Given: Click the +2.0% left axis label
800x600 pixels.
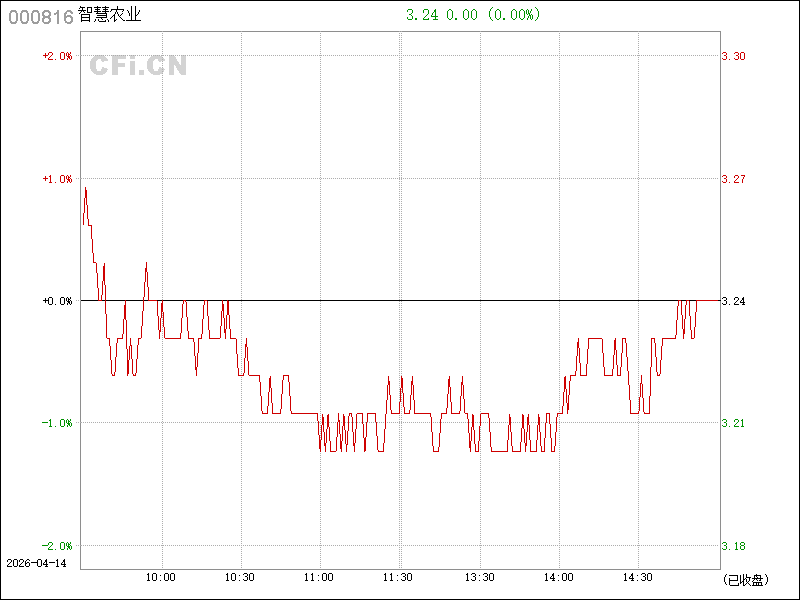Looking at the screenshot, I should 57,56.
